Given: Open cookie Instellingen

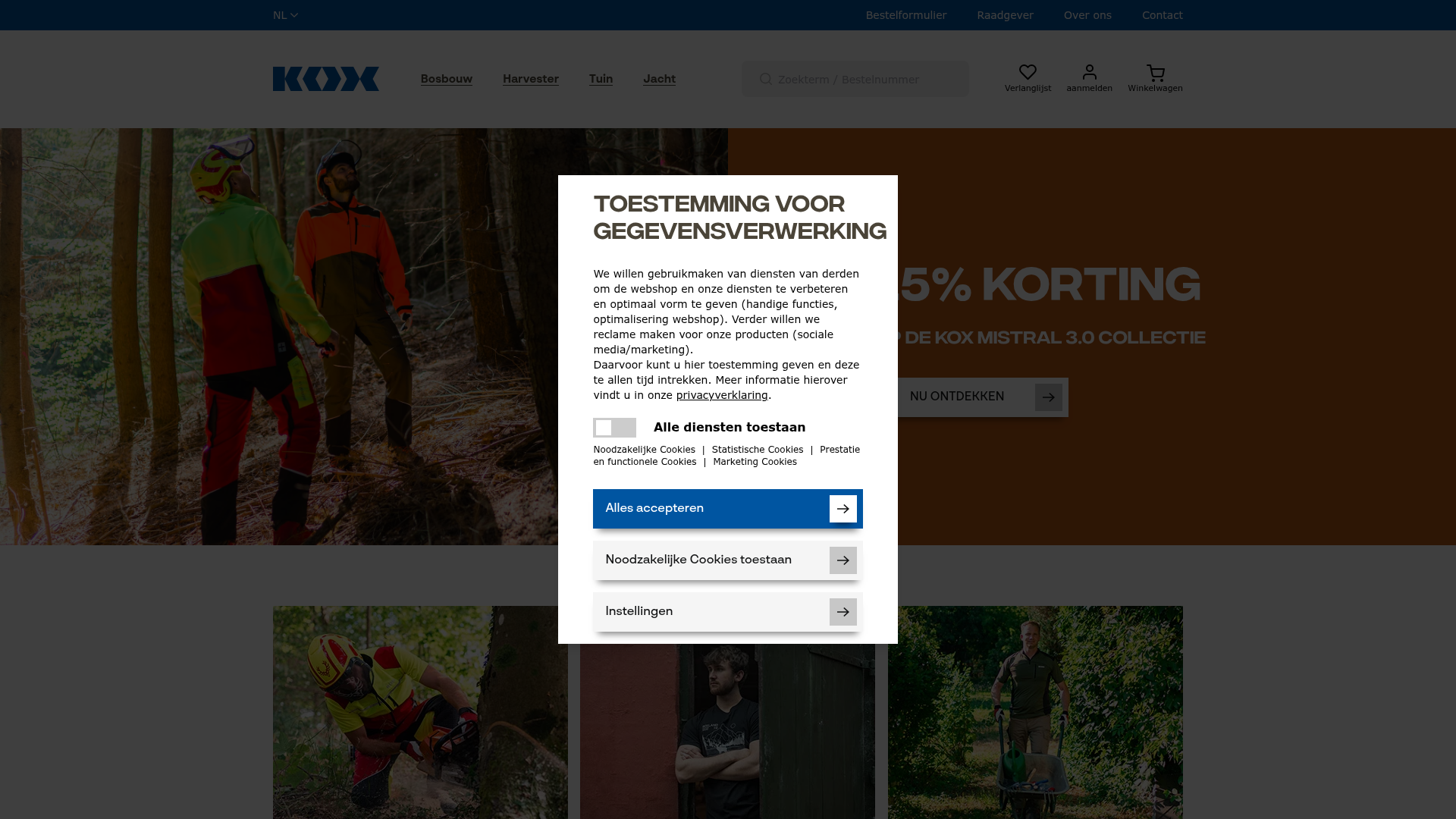Looking at the screenshot, I should coord(728,612).
